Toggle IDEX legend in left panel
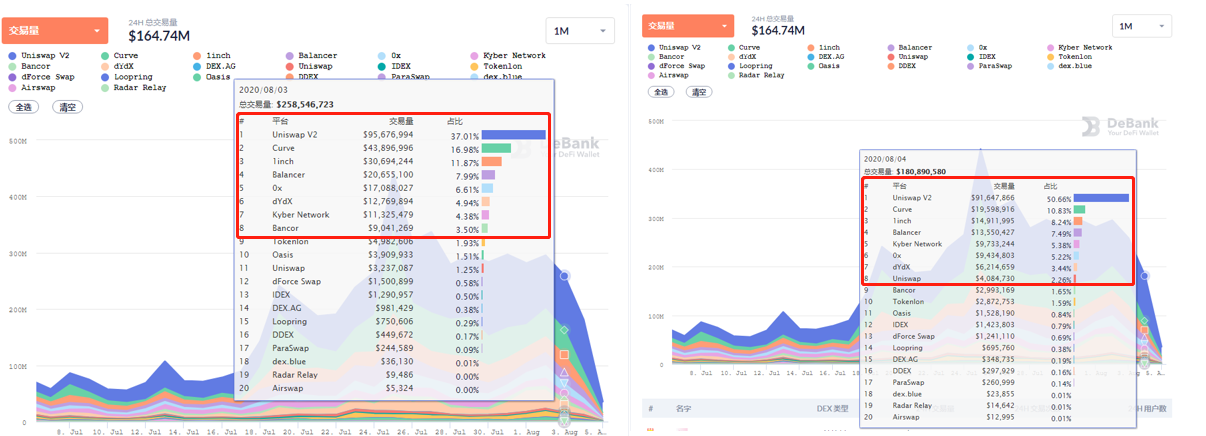1206x436 pixels. pos(394,66)
